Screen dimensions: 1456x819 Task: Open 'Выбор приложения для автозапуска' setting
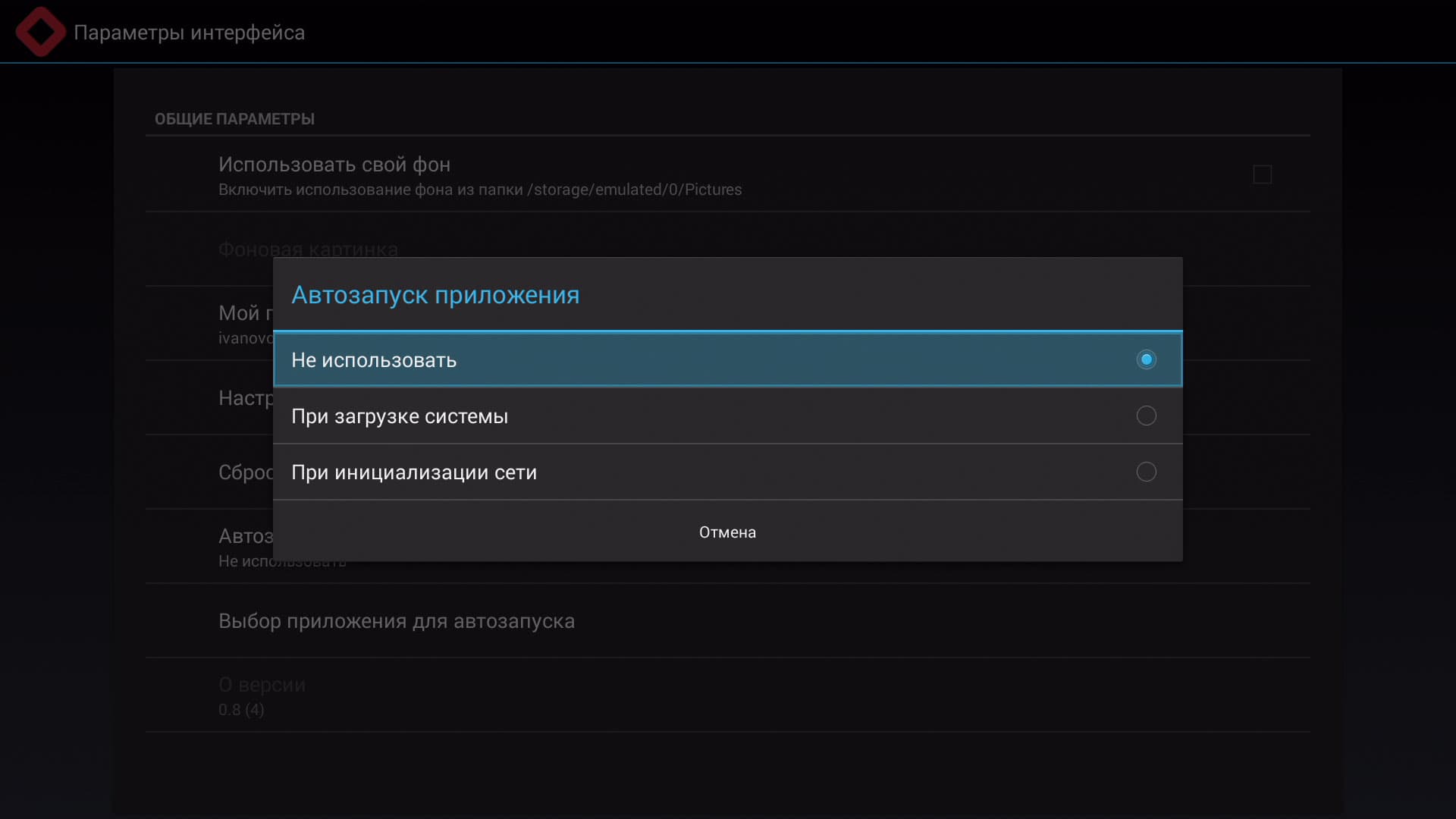click(x=396, y=621)
